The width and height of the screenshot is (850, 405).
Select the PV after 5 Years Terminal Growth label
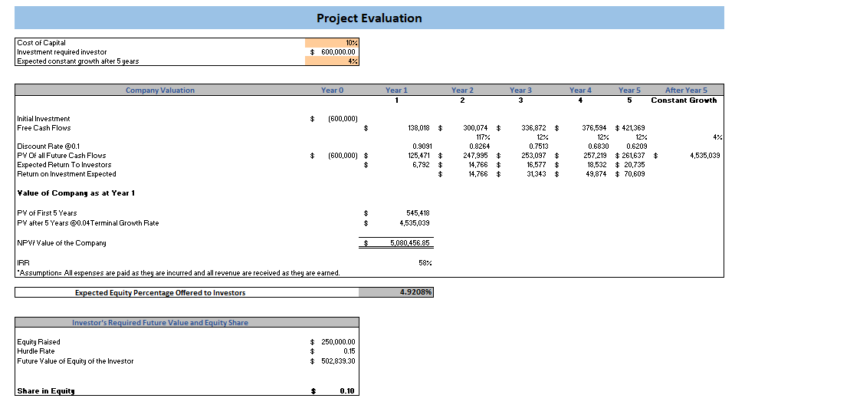(88, 222)
